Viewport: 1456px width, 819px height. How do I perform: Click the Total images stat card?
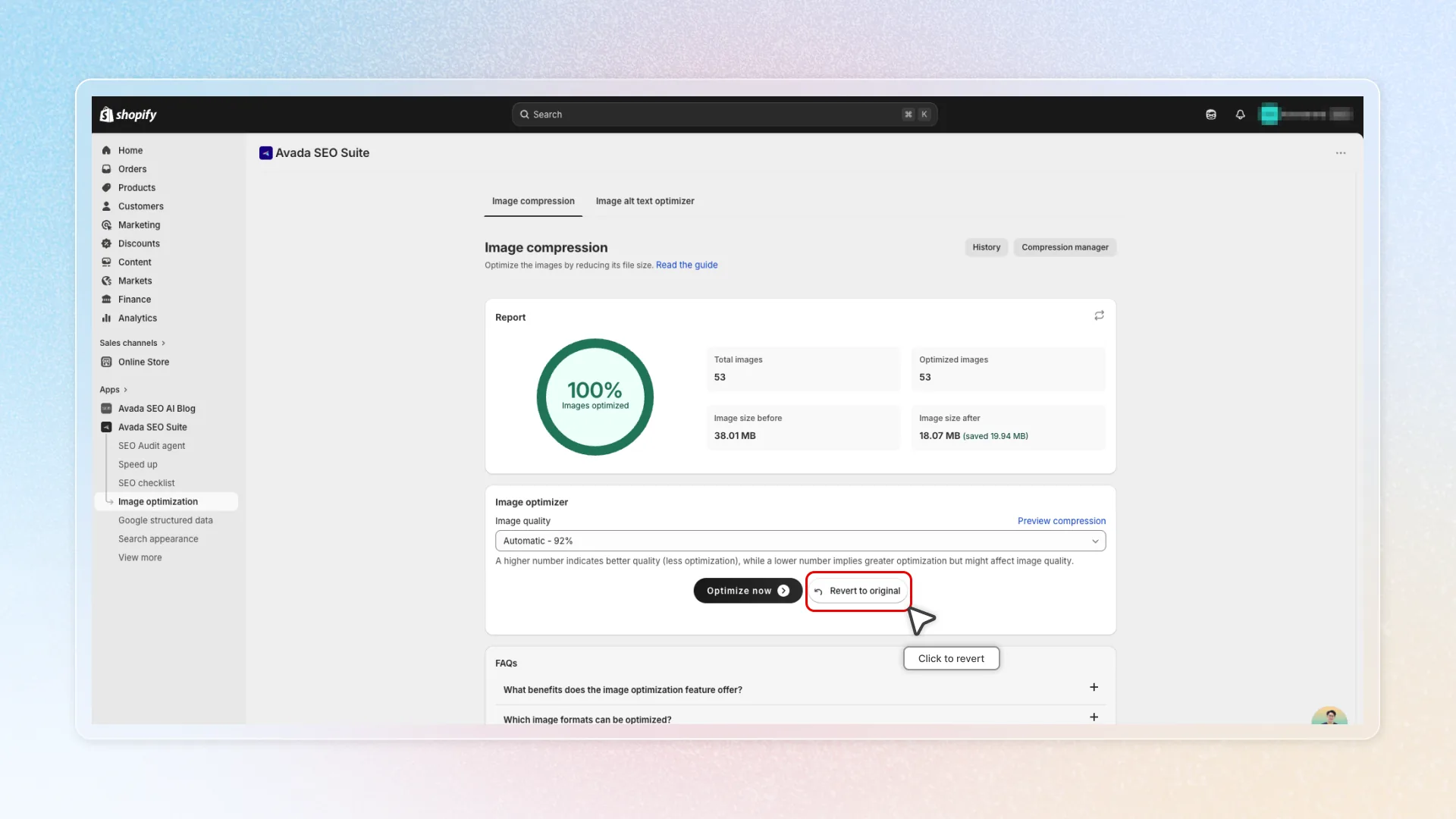pos(803,369)
